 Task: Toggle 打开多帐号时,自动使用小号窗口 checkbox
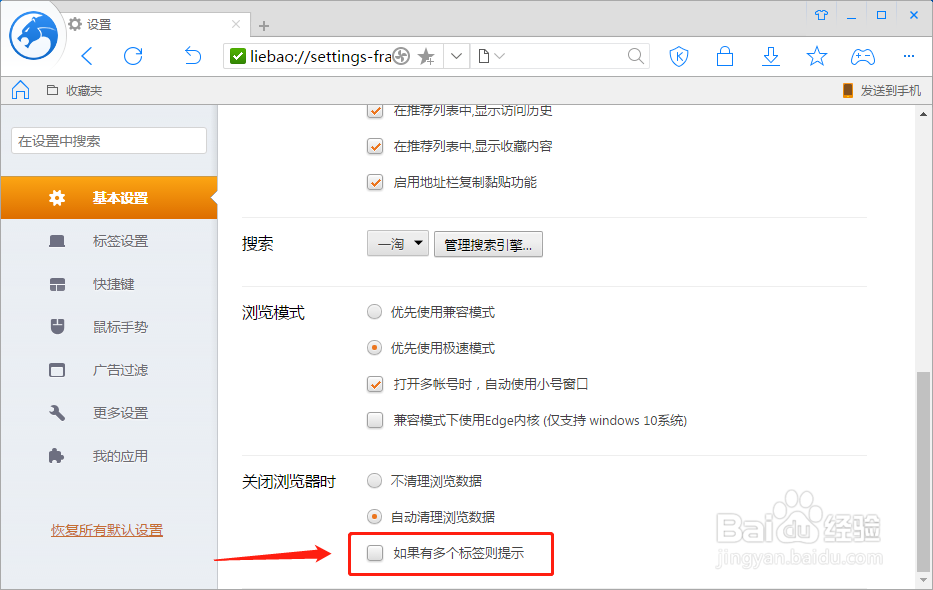click(x=375, y=384)
